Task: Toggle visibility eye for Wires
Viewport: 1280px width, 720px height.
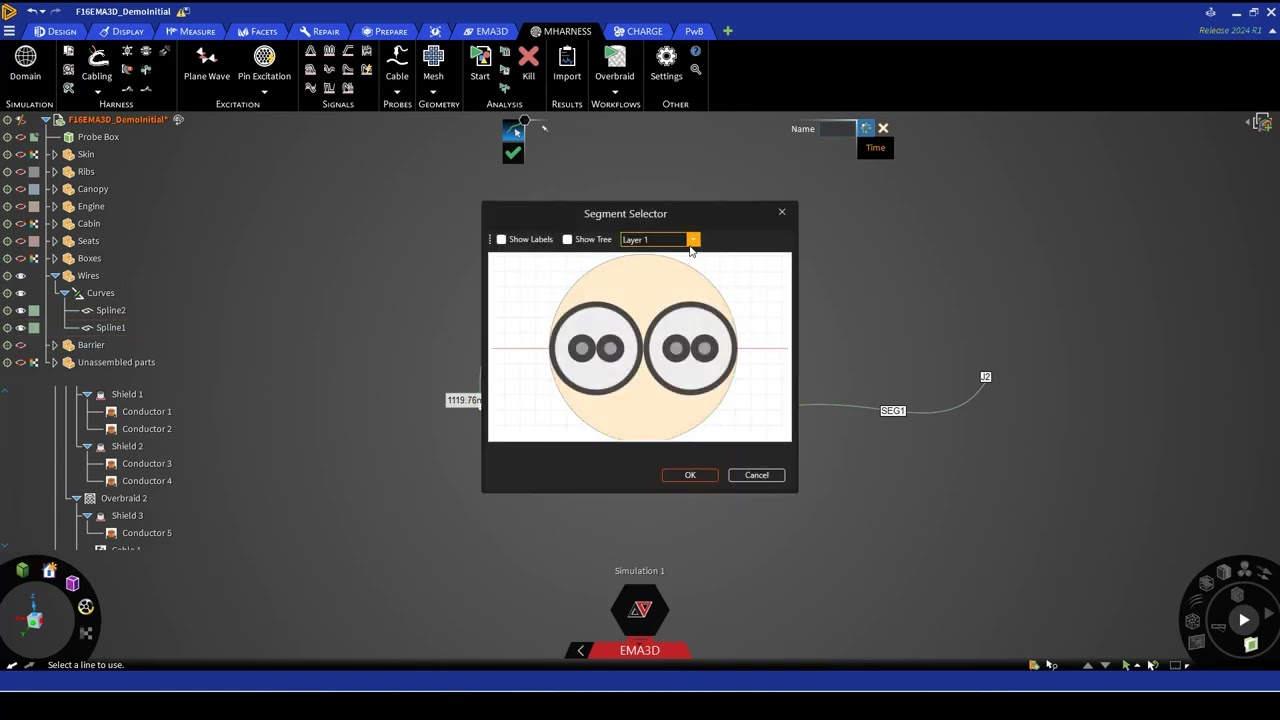Action: click(20, 276)
